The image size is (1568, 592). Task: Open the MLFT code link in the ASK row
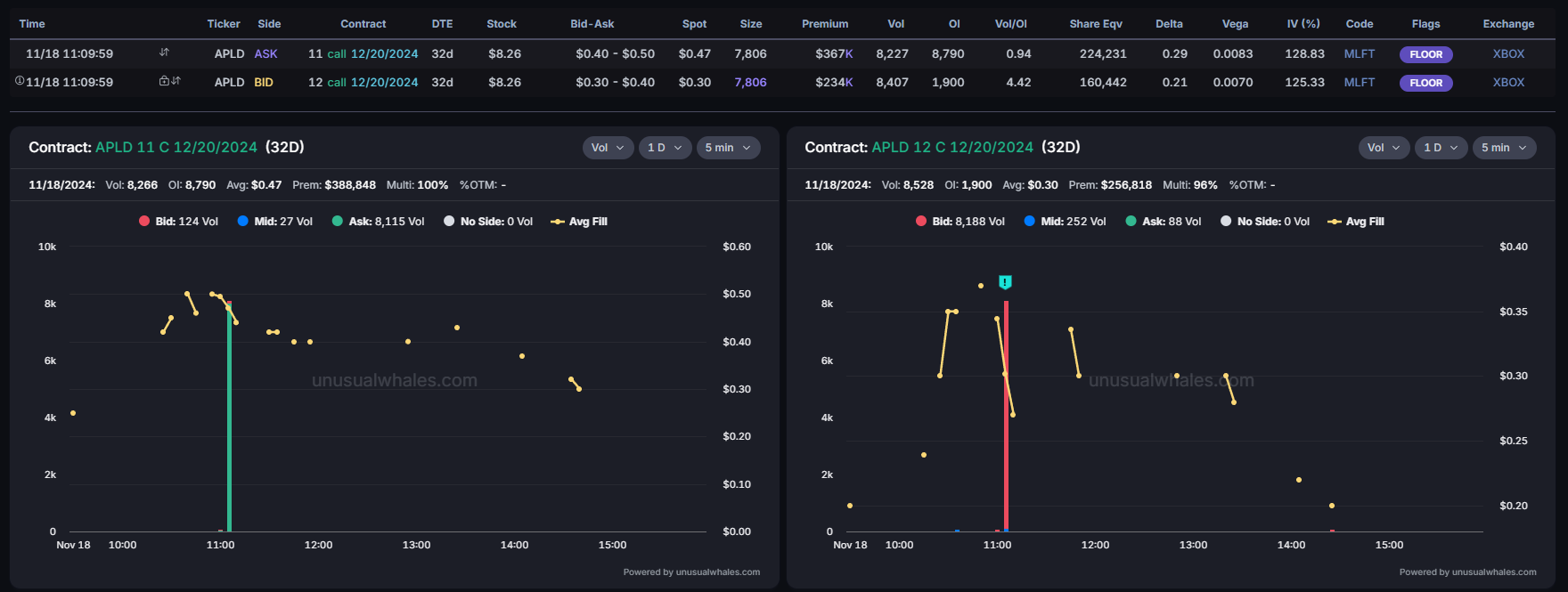point(1360,53)
